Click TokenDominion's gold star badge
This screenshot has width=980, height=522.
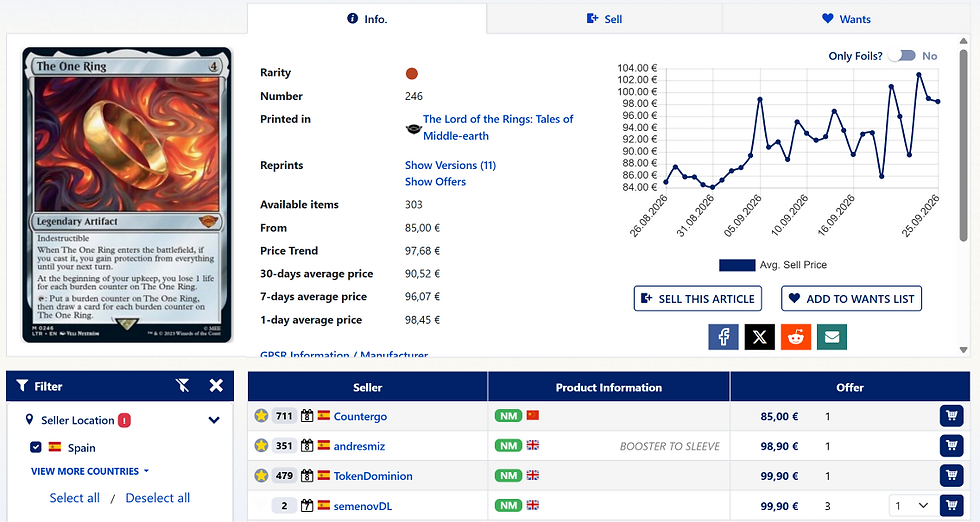pyautogui.click(x=261, y=475)
